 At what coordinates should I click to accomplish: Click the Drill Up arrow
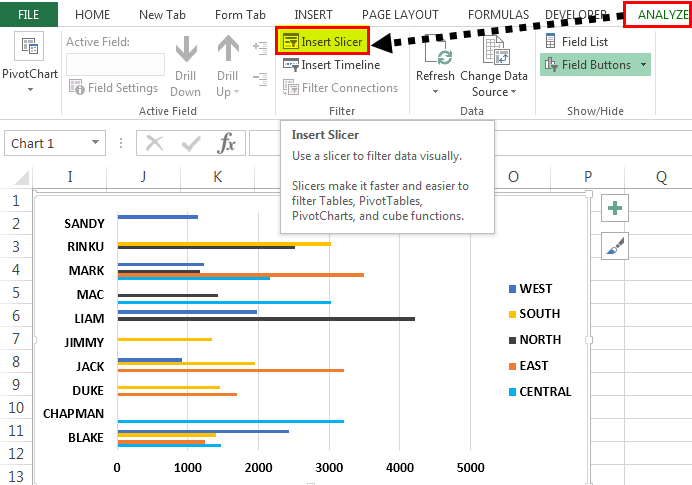[228, 49]
